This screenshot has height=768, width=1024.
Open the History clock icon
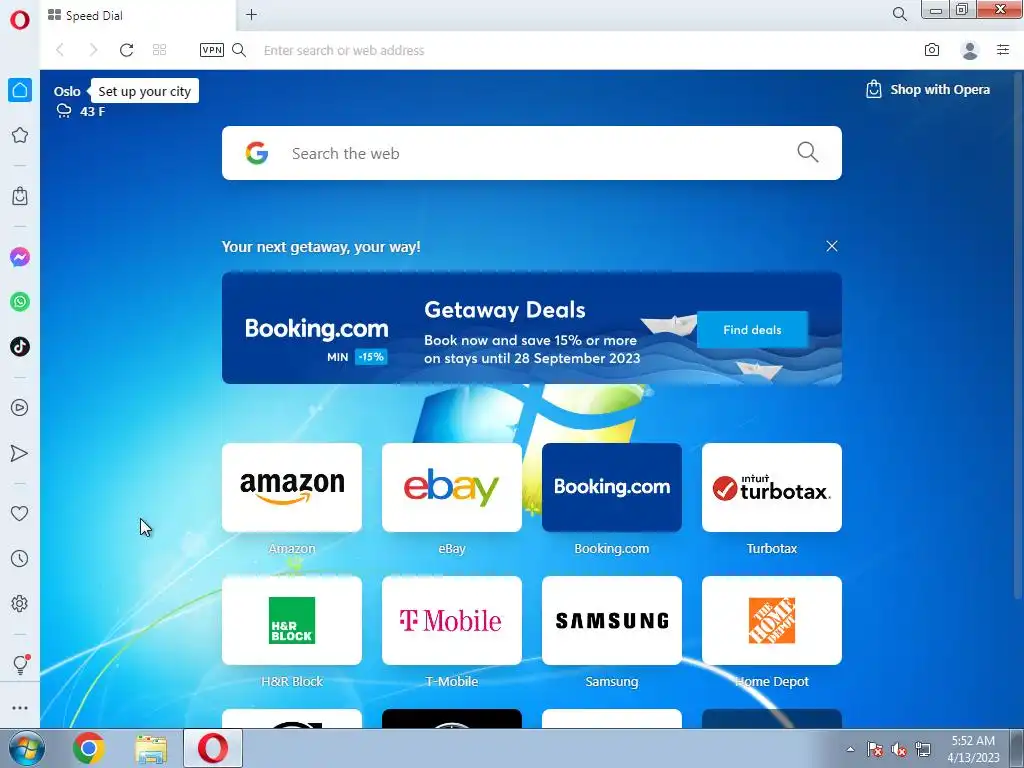20,558
